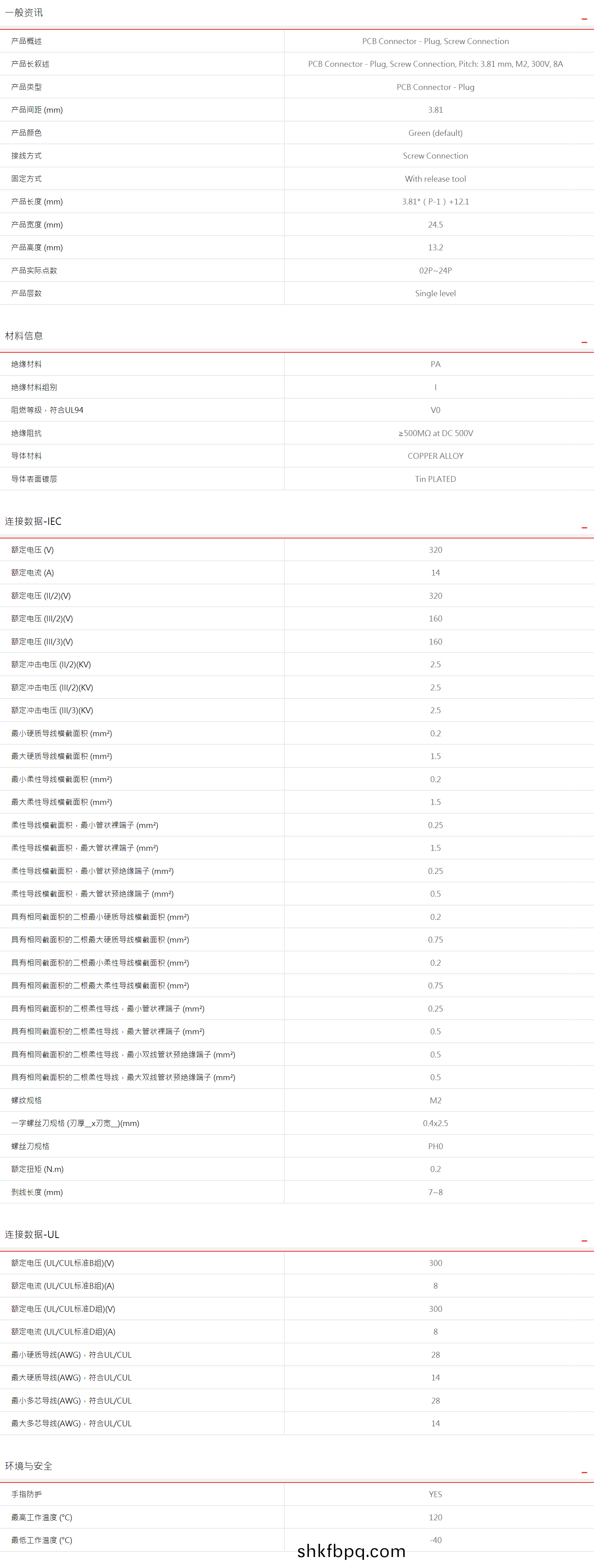
Task: Select the 手指防护 YES value
Action: pos(435,1494)
